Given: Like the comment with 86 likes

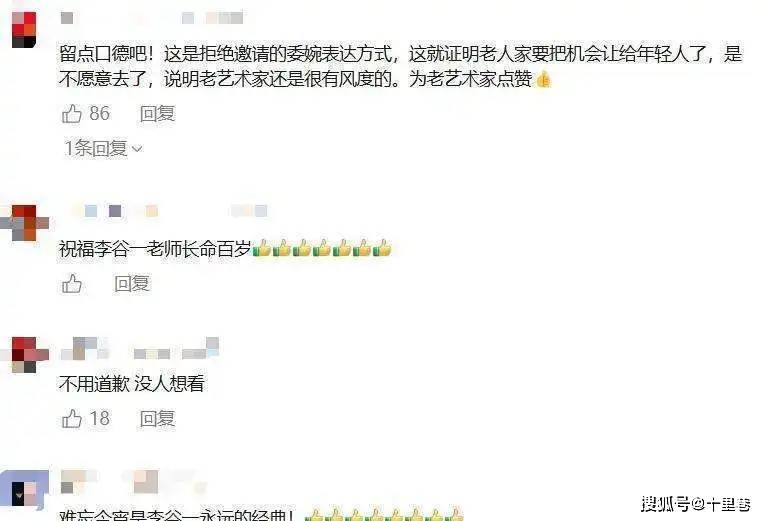Looking at the screenshot, I should (x=72, y=114).
